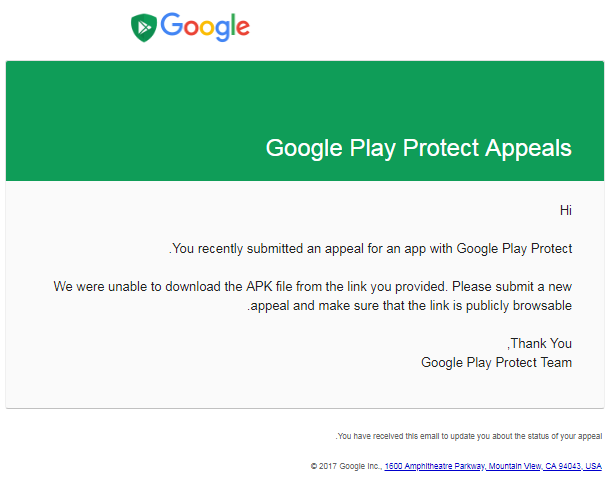Click the 'appeal and make sure' line
Screen dimensions: 611x479
[x=410, y=306]
